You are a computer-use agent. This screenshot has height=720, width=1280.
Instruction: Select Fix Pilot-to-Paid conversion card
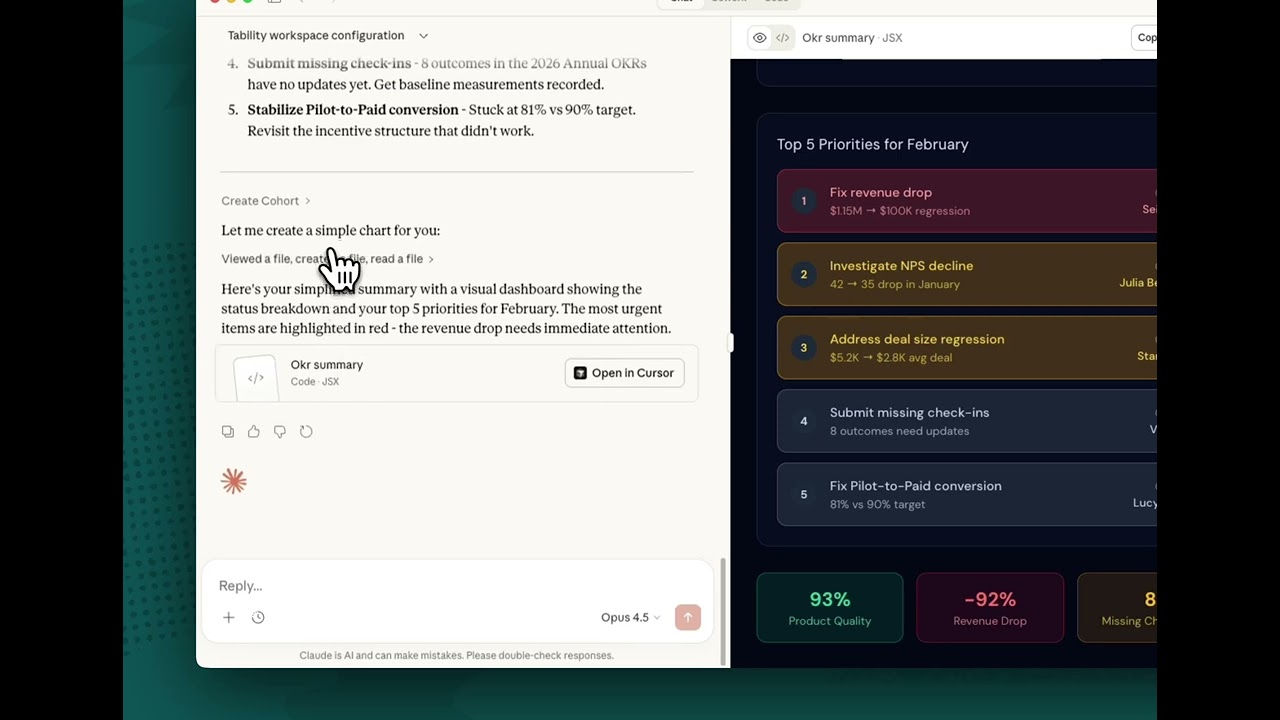[x=966, y=494]
